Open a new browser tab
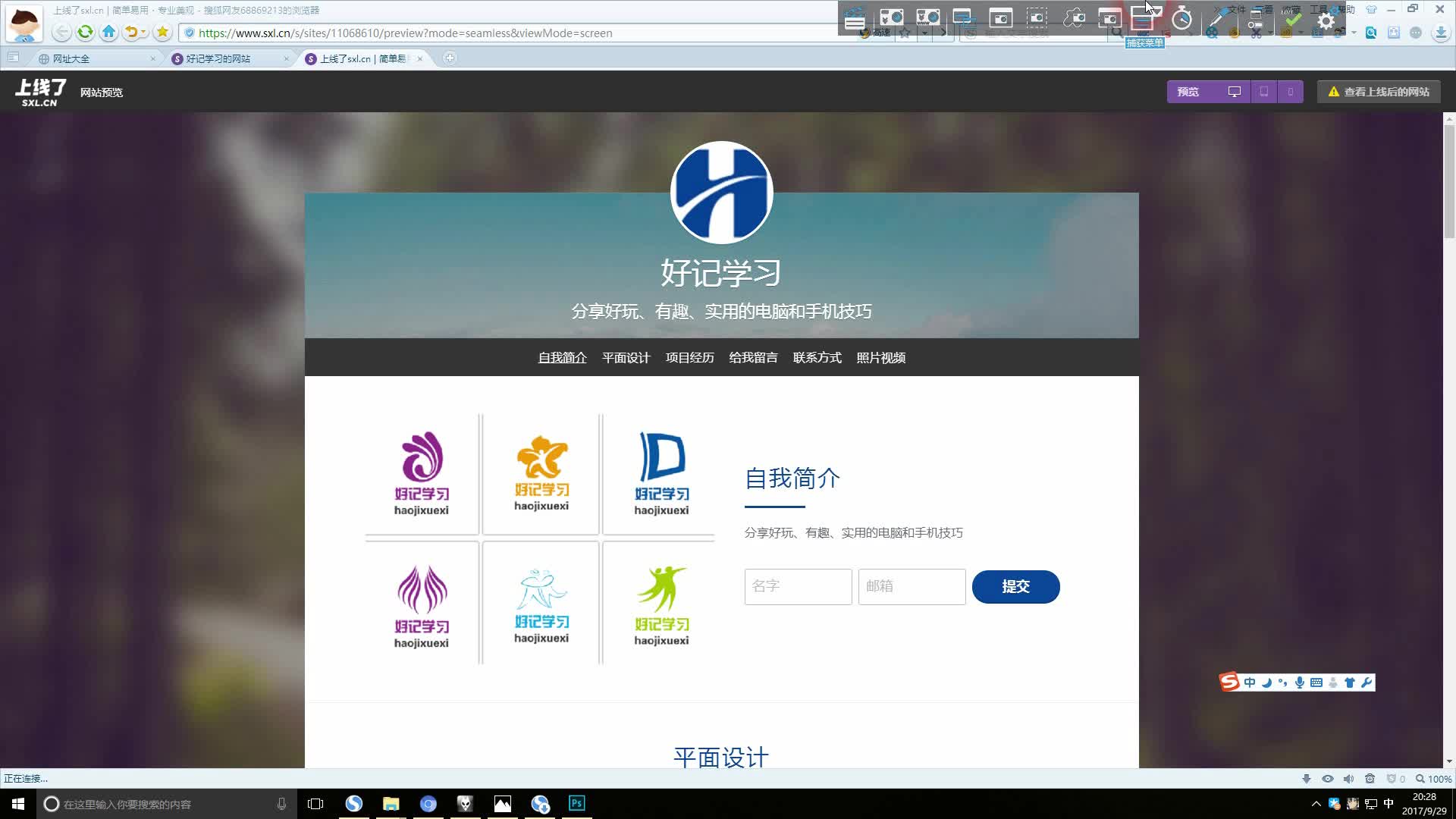The image size is (1456, 819). (450, 58)
